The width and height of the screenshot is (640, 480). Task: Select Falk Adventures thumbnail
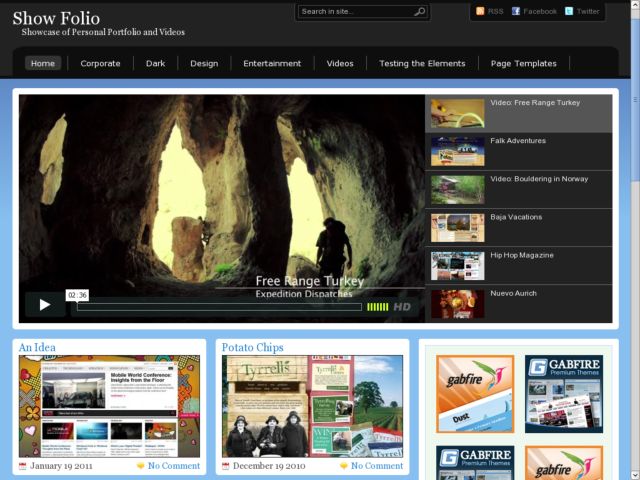pyautogui.click(x=458, y=151)
